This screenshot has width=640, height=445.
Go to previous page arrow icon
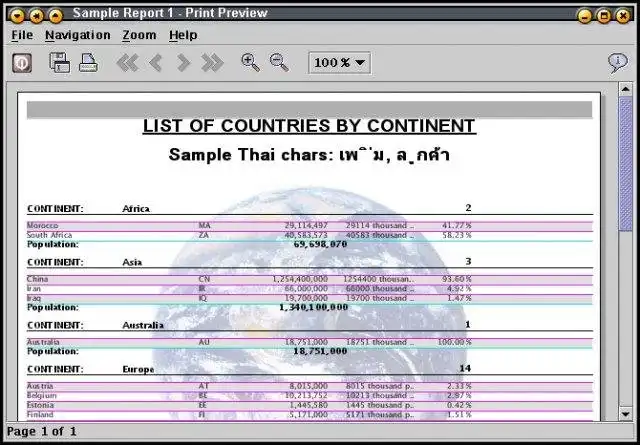coord(156,63)
